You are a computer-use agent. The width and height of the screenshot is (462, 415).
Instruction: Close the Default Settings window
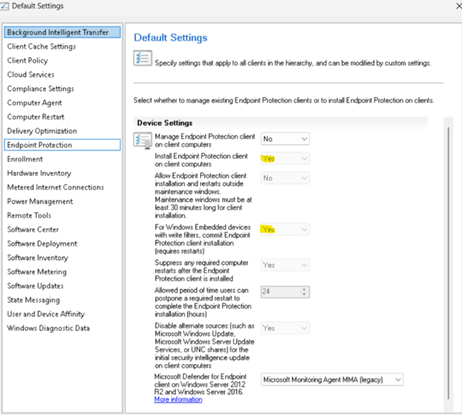pyautogui.click(x=459, y=6)
